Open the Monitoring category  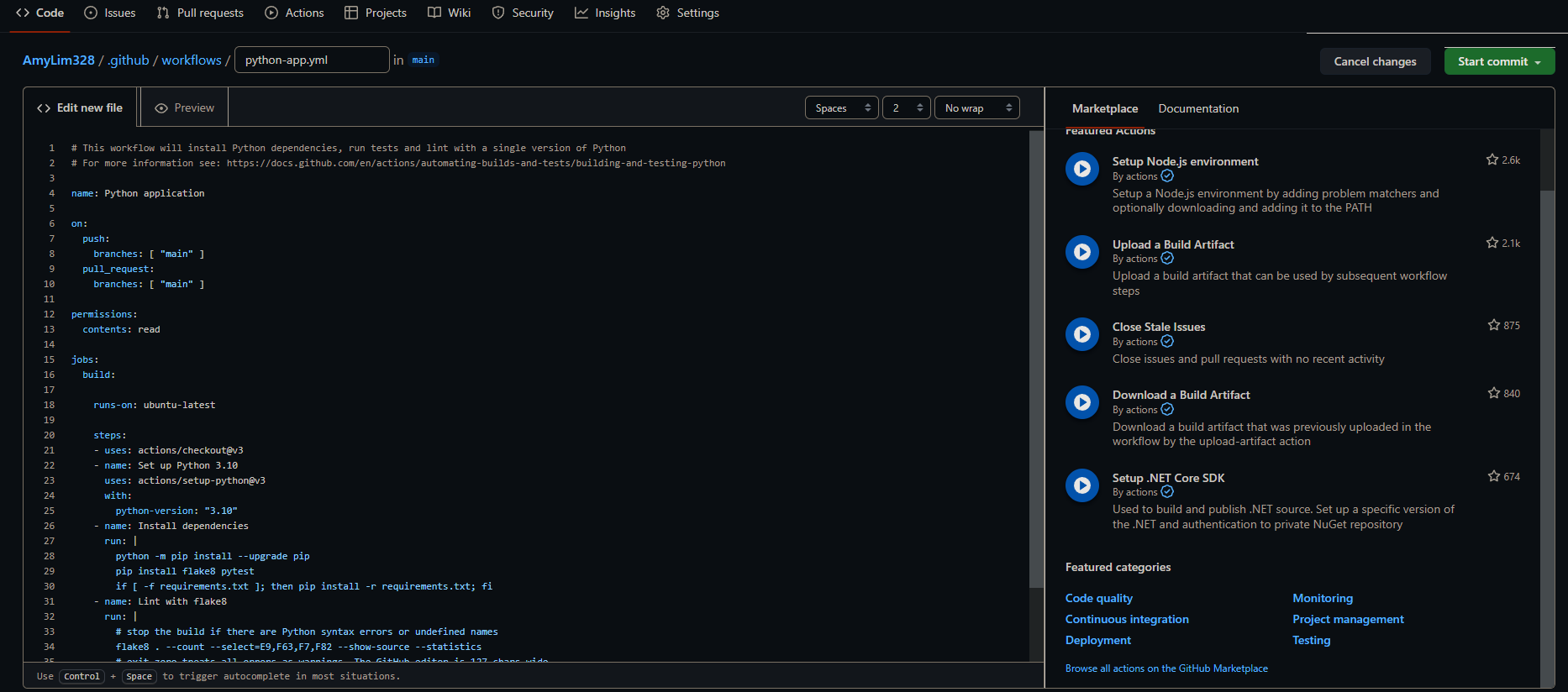1323,598
